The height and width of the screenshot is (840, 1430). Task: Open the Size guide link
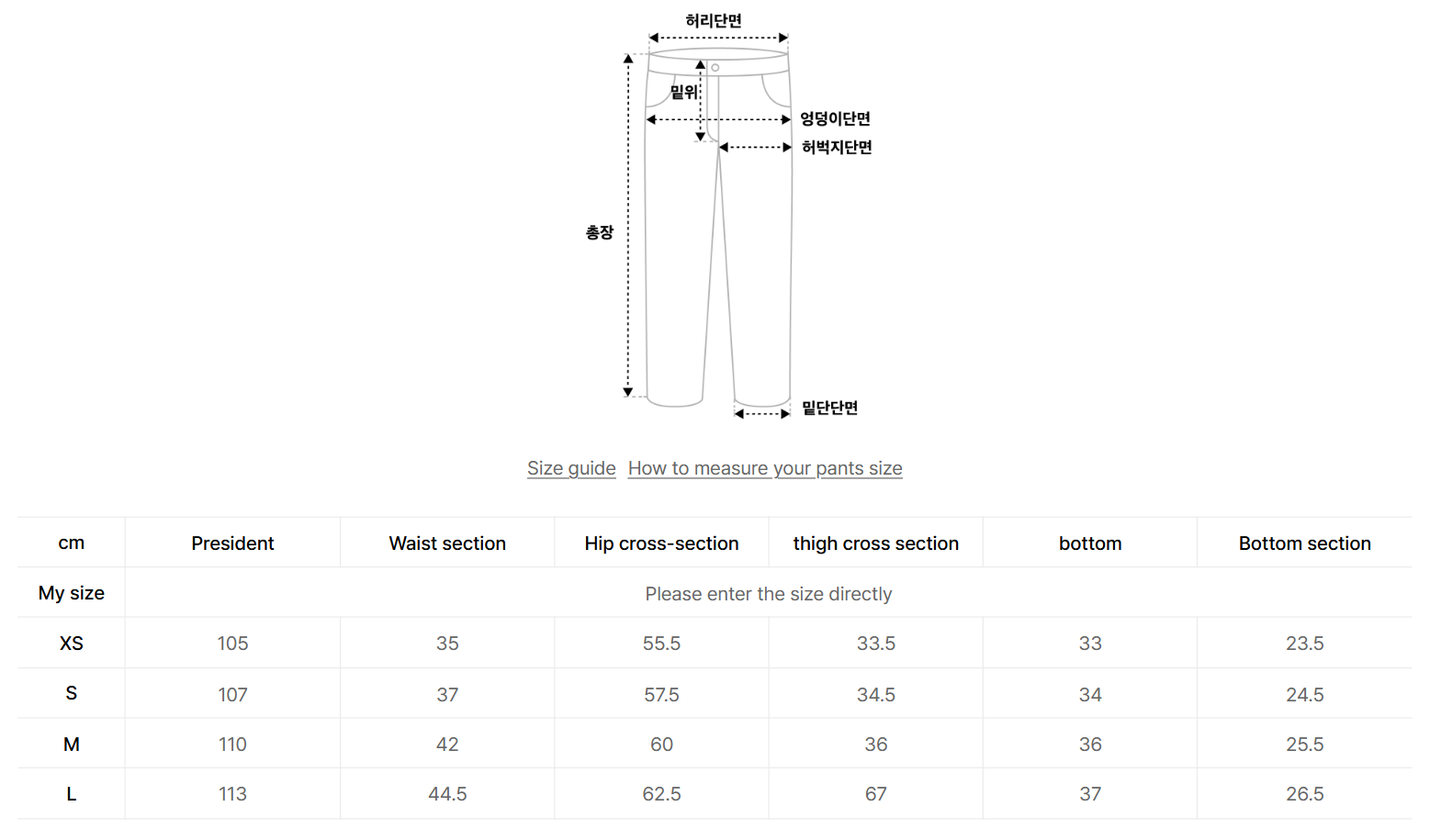coord(571,468)
